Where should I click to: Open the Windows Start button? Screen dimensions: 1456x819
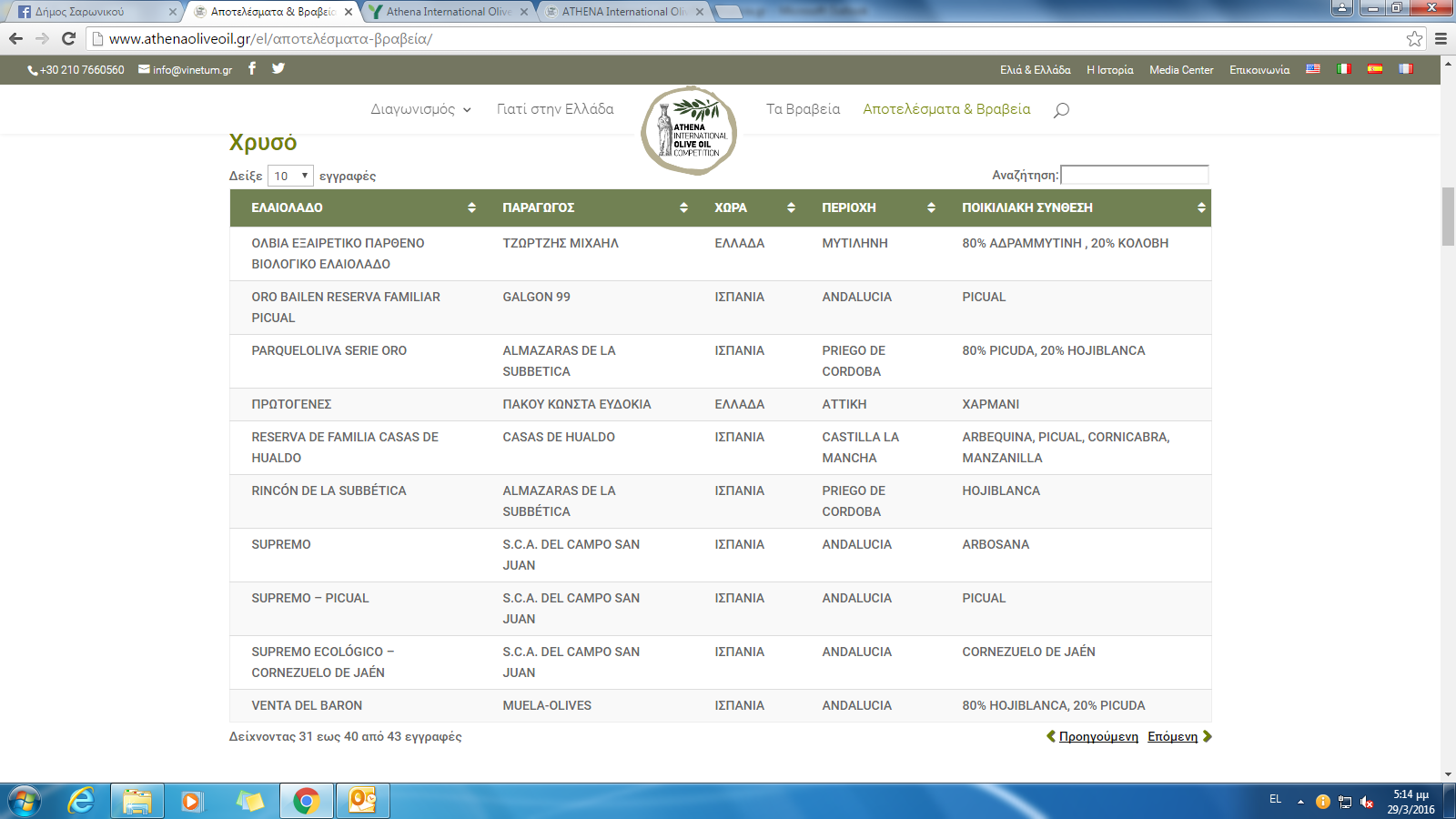[25, 801]
